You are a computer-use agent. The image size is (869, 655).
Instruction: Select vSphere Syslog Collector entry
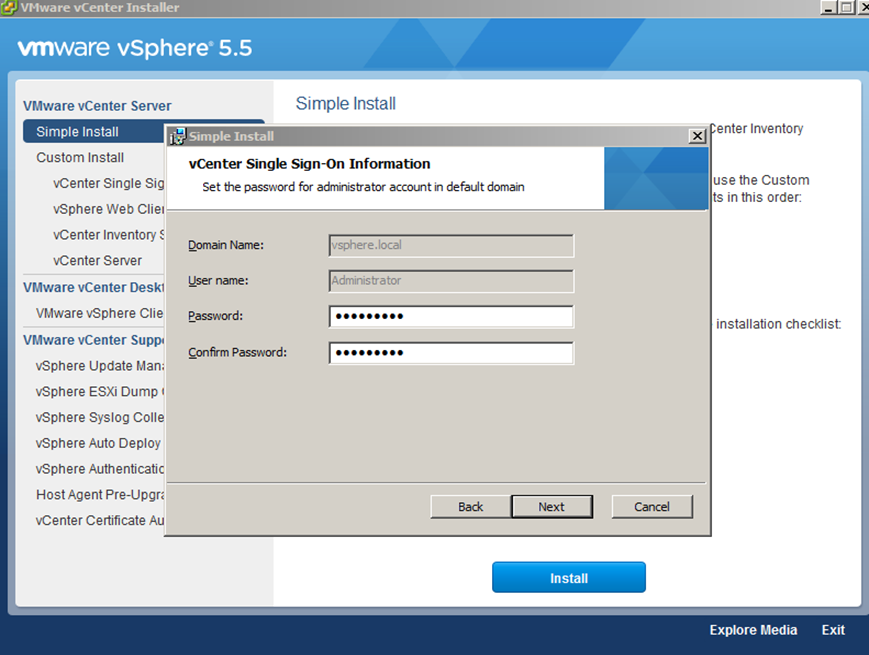pyautogui.click(x=100, y=417)
